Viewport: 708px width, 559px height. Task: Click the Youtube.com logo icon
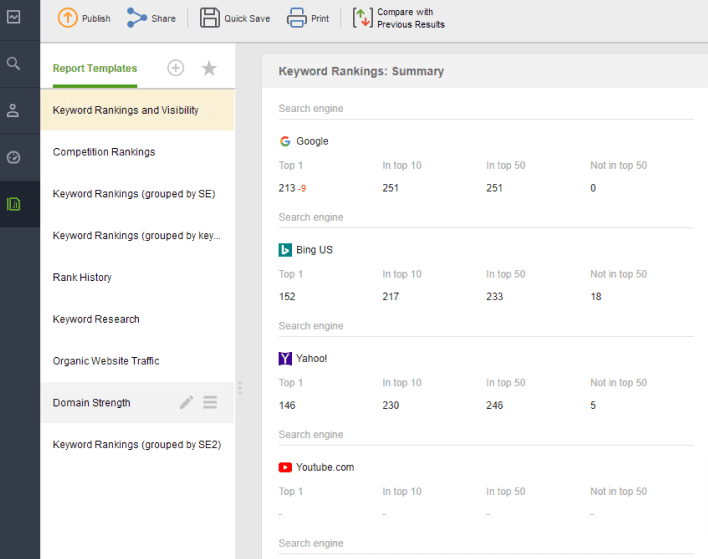[285, 467]
